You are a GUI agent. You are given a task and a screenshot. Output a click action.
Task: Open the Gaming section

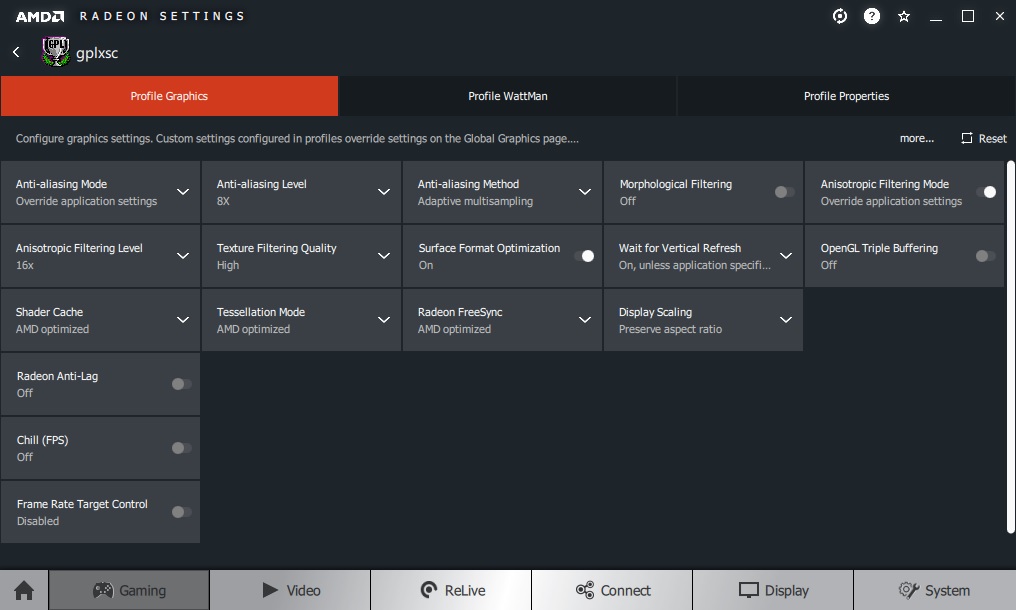(130, 590)
